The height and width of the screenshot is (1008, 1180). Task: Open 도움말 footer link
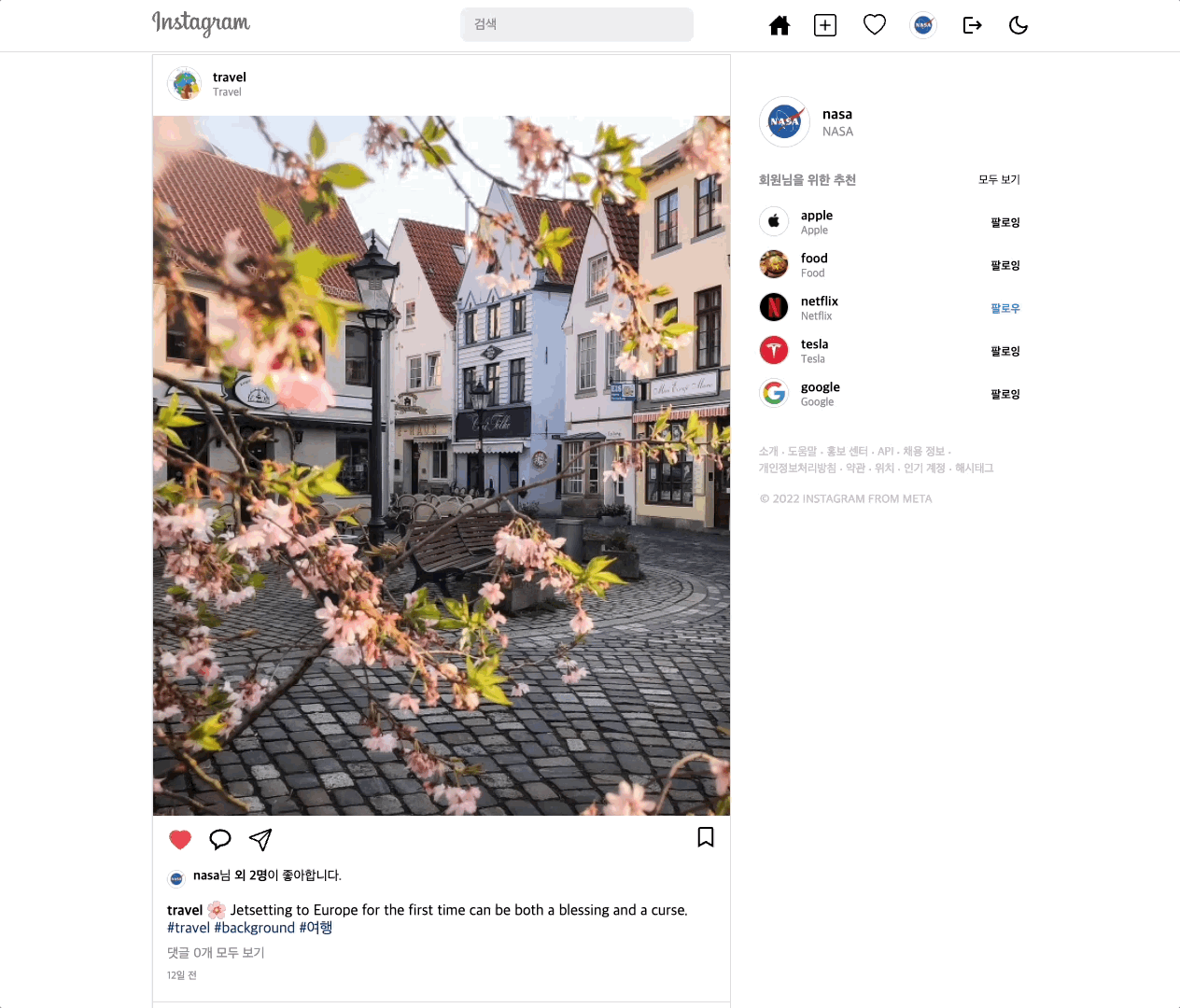coord(802,452)
